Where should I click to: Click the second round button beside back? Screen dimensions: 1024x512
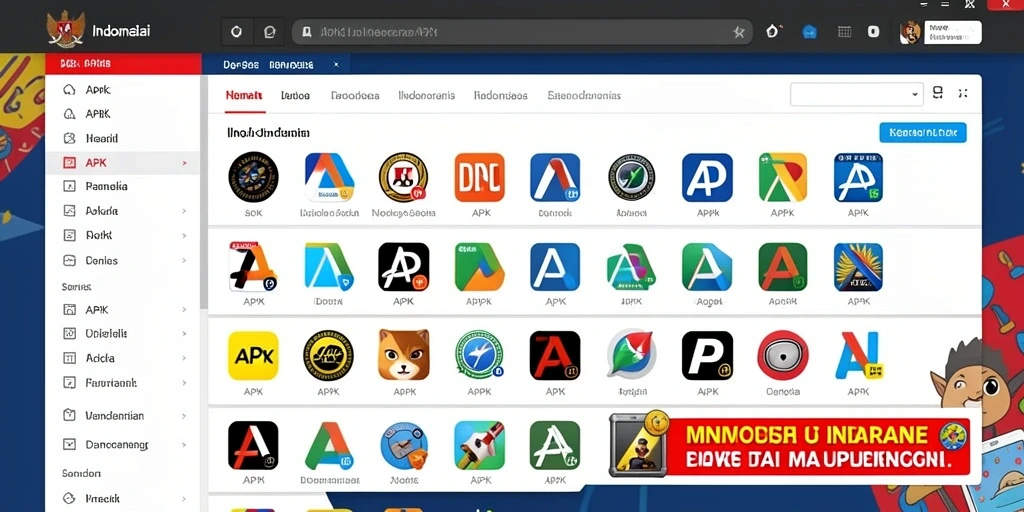[269, 32]
